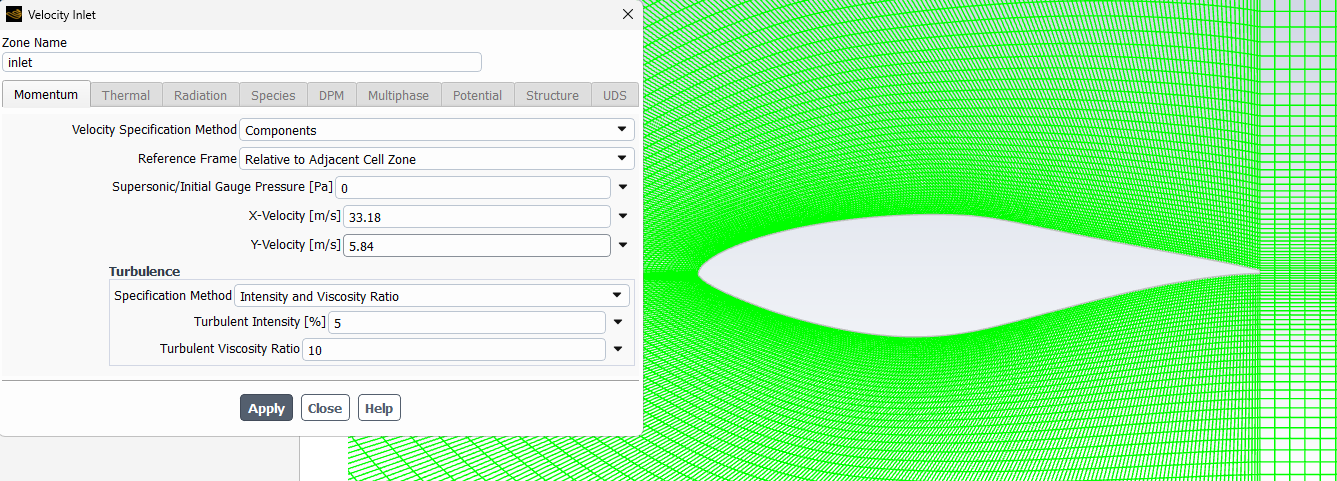This screenshot has width=1337, height=481.
Task: Click the X-Velocity [m/s] label
Action: [294, 216]
